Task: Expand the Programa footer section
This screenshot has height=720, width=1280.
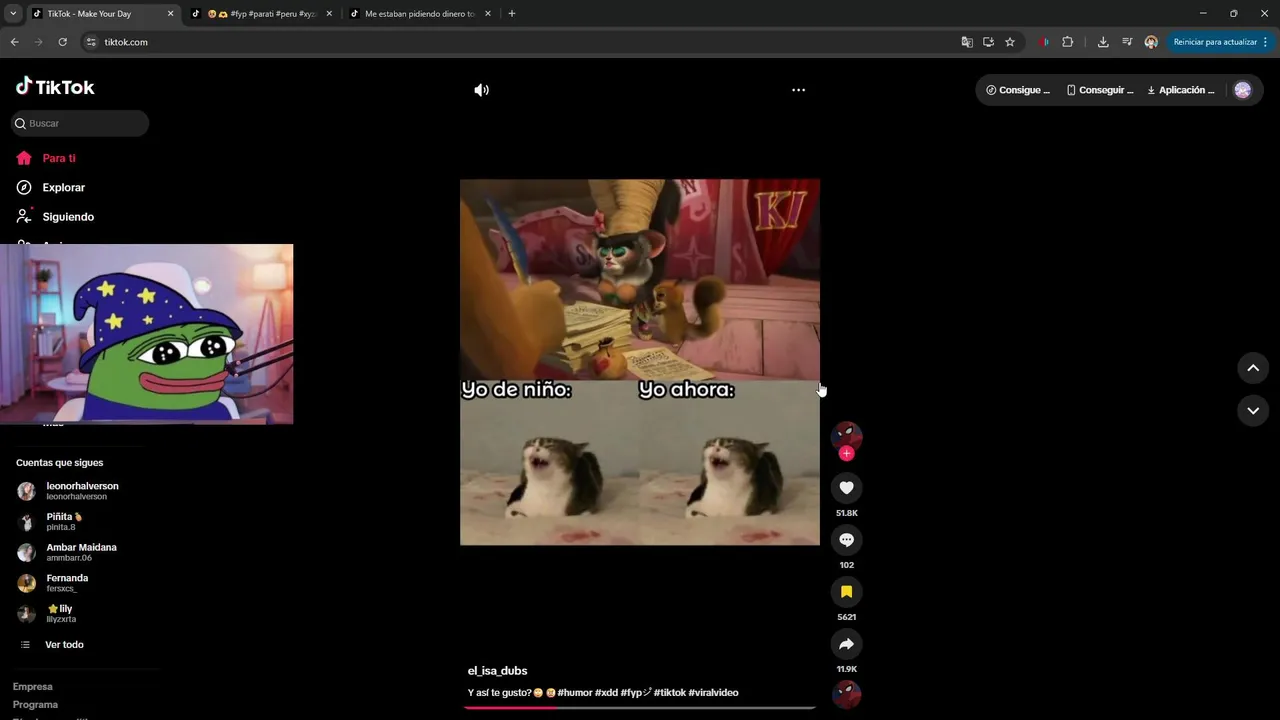Action: point(35,704)
